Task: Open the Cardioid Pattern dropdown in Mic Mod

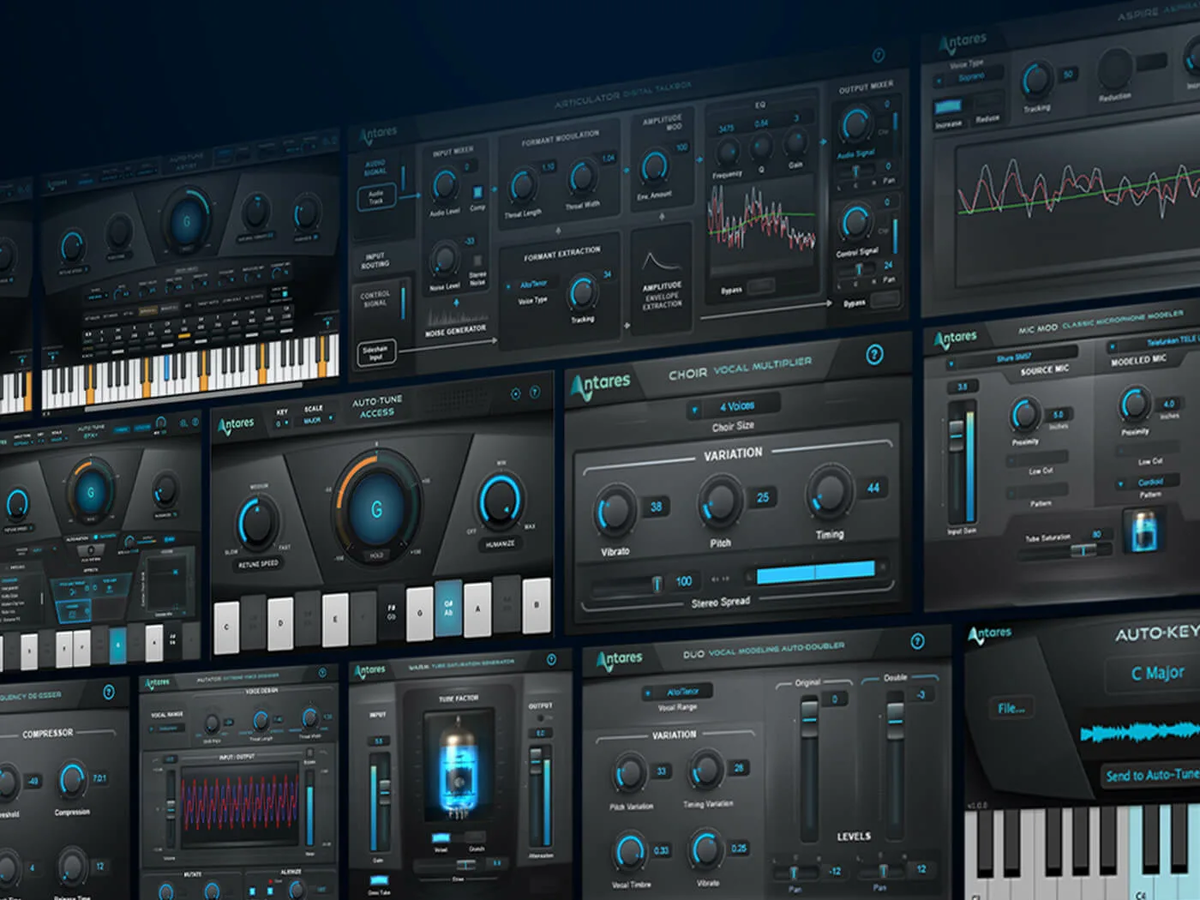Action: [x=1150, y=481]
